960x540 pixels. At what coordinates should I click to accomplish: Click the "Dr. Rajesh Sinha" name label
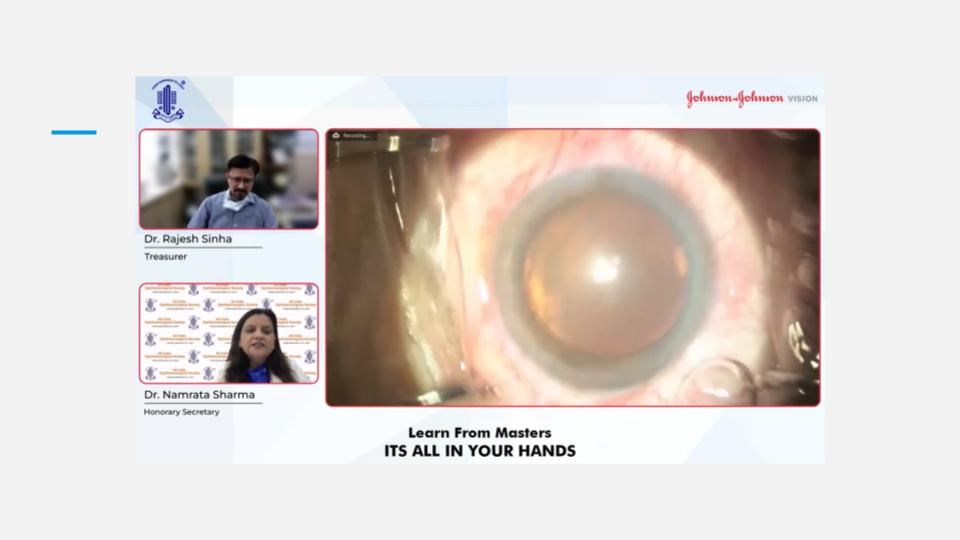(x=189, y=241)
